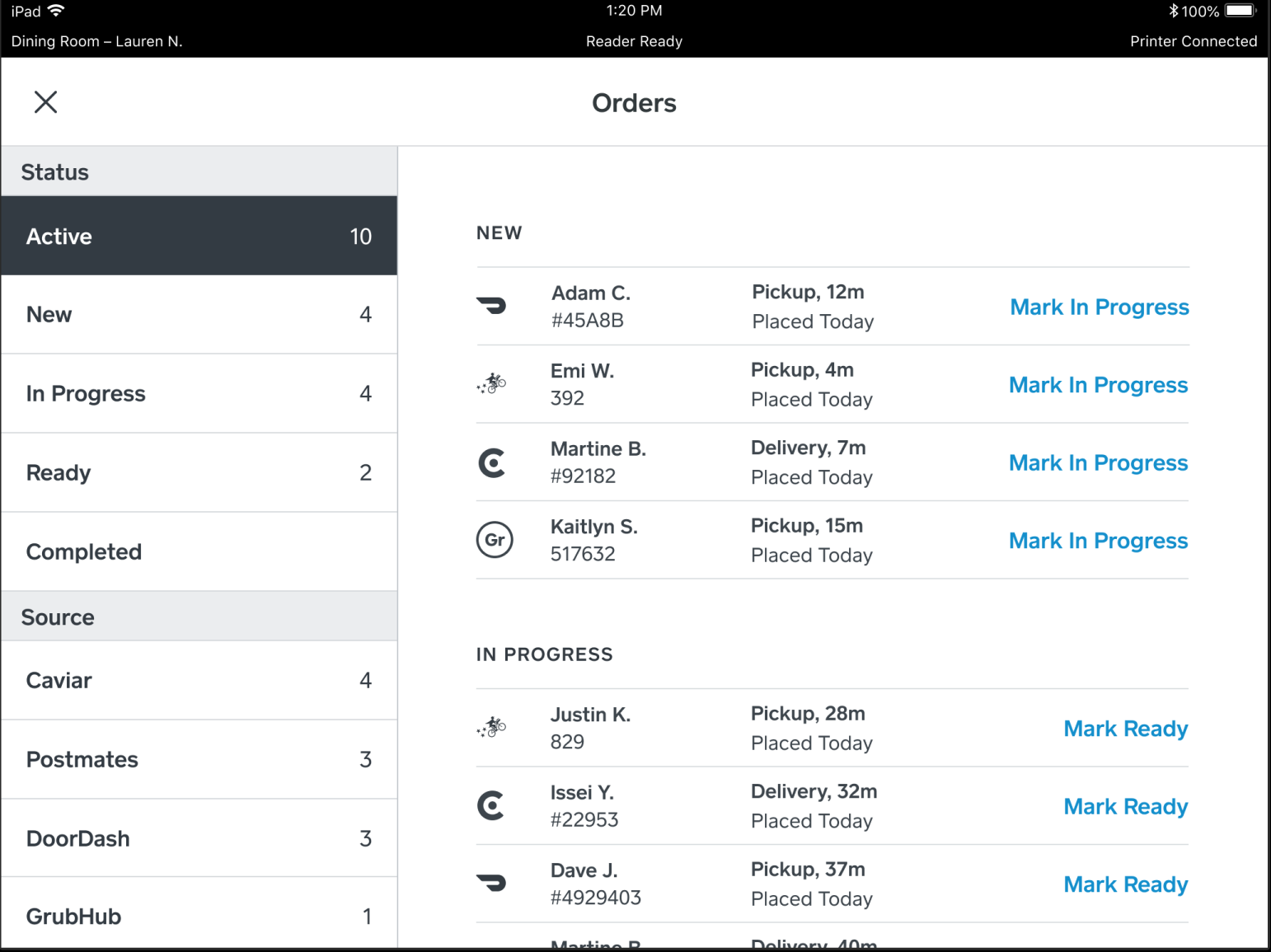Filter orders by DoorDash source
1271x952 pixels.
pos(199,838)
